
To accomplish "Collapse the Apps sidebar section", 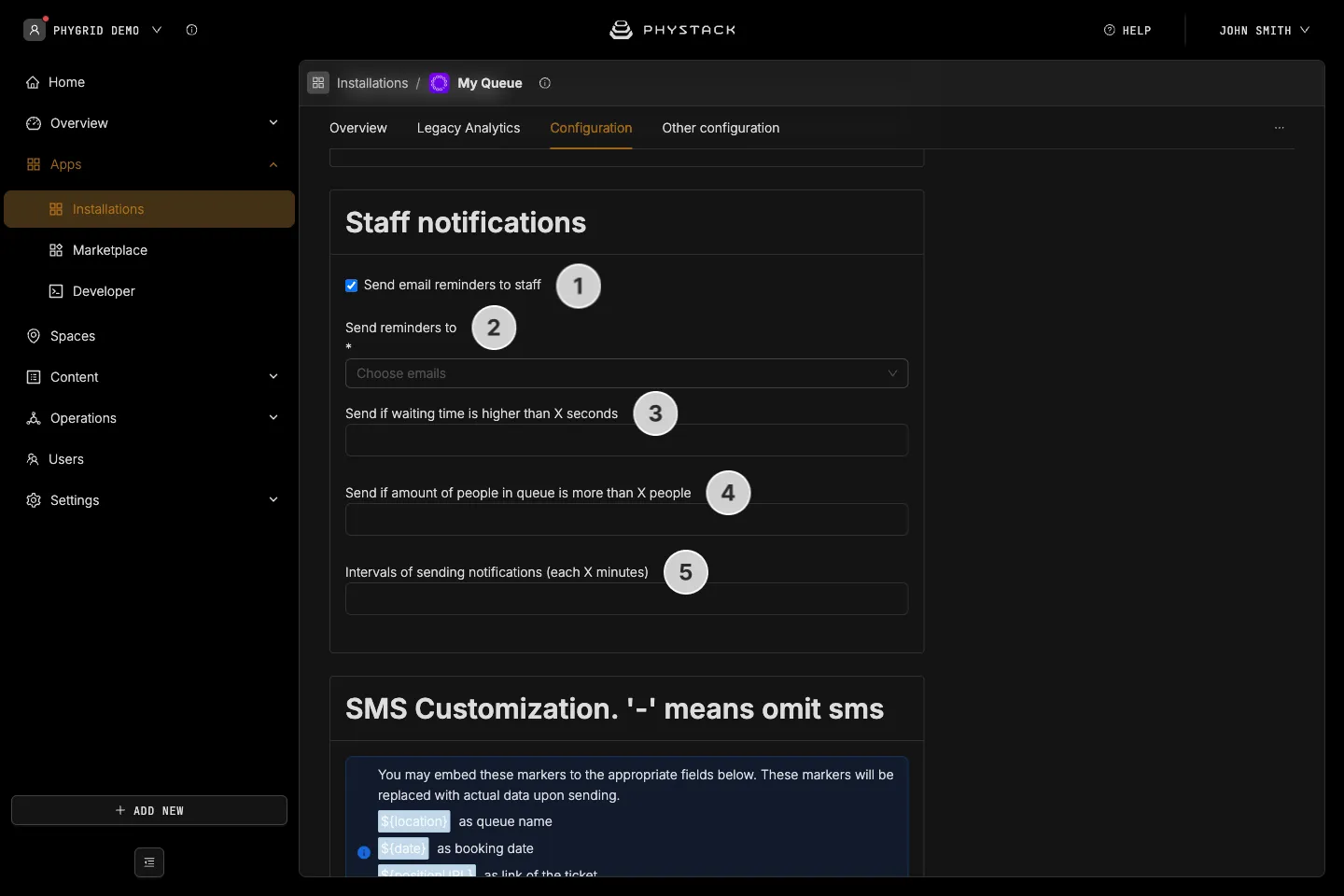I will tap(273, 164).
